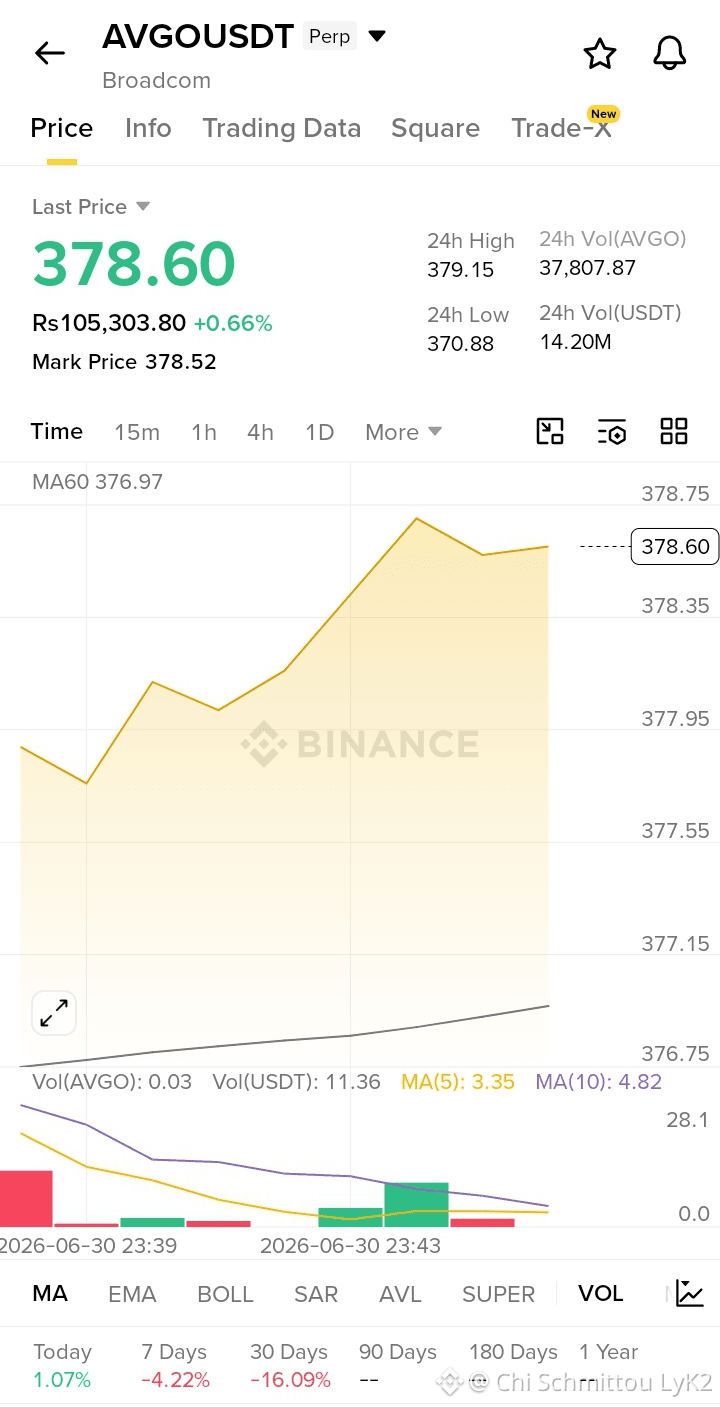Open the chart drawing tools icon
The width and height of the screenshot is (720, 1407).
tap(550, 431)
